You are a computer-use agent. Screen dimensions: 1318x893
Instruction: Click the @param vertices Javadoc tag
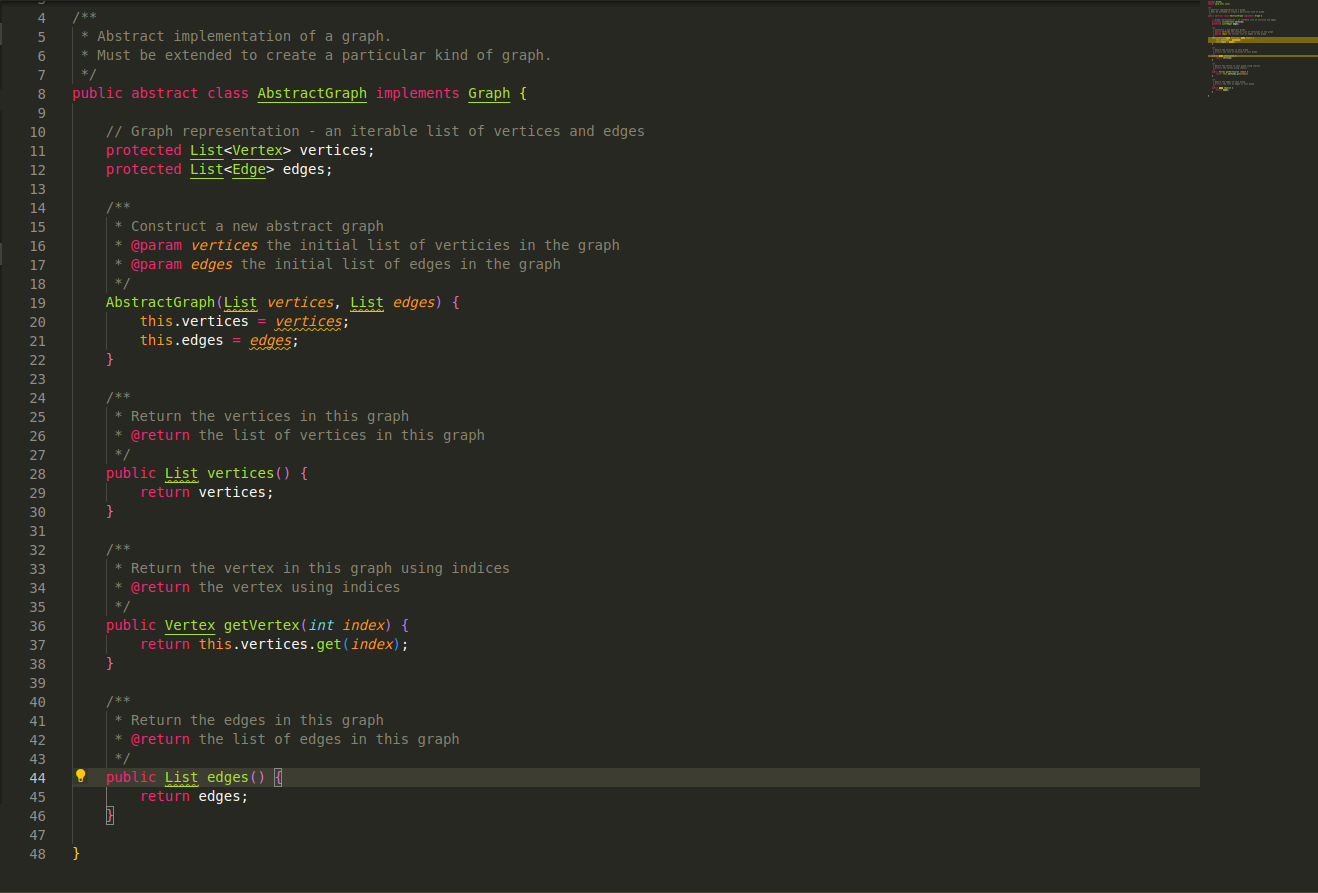156,245
